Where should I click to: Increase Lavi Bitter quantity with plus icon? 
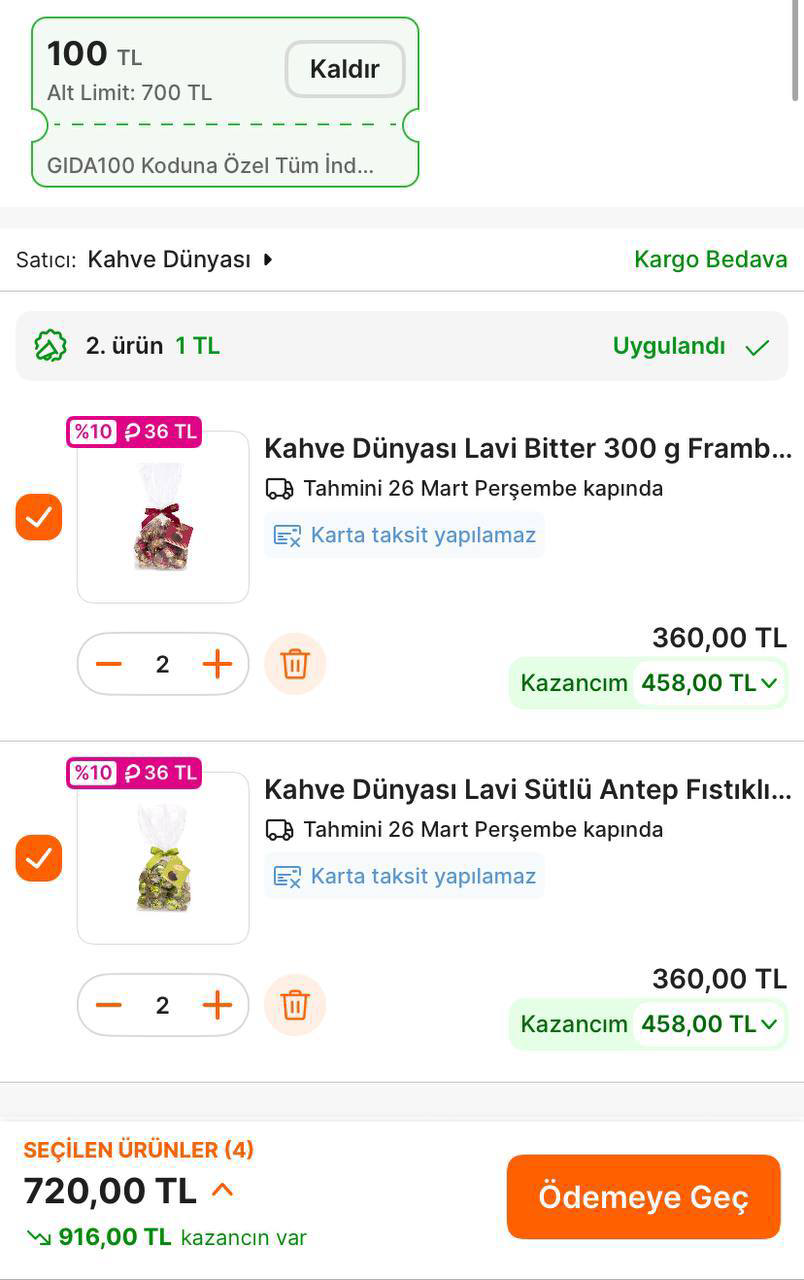pyautogui.click(x=217, y=664)
